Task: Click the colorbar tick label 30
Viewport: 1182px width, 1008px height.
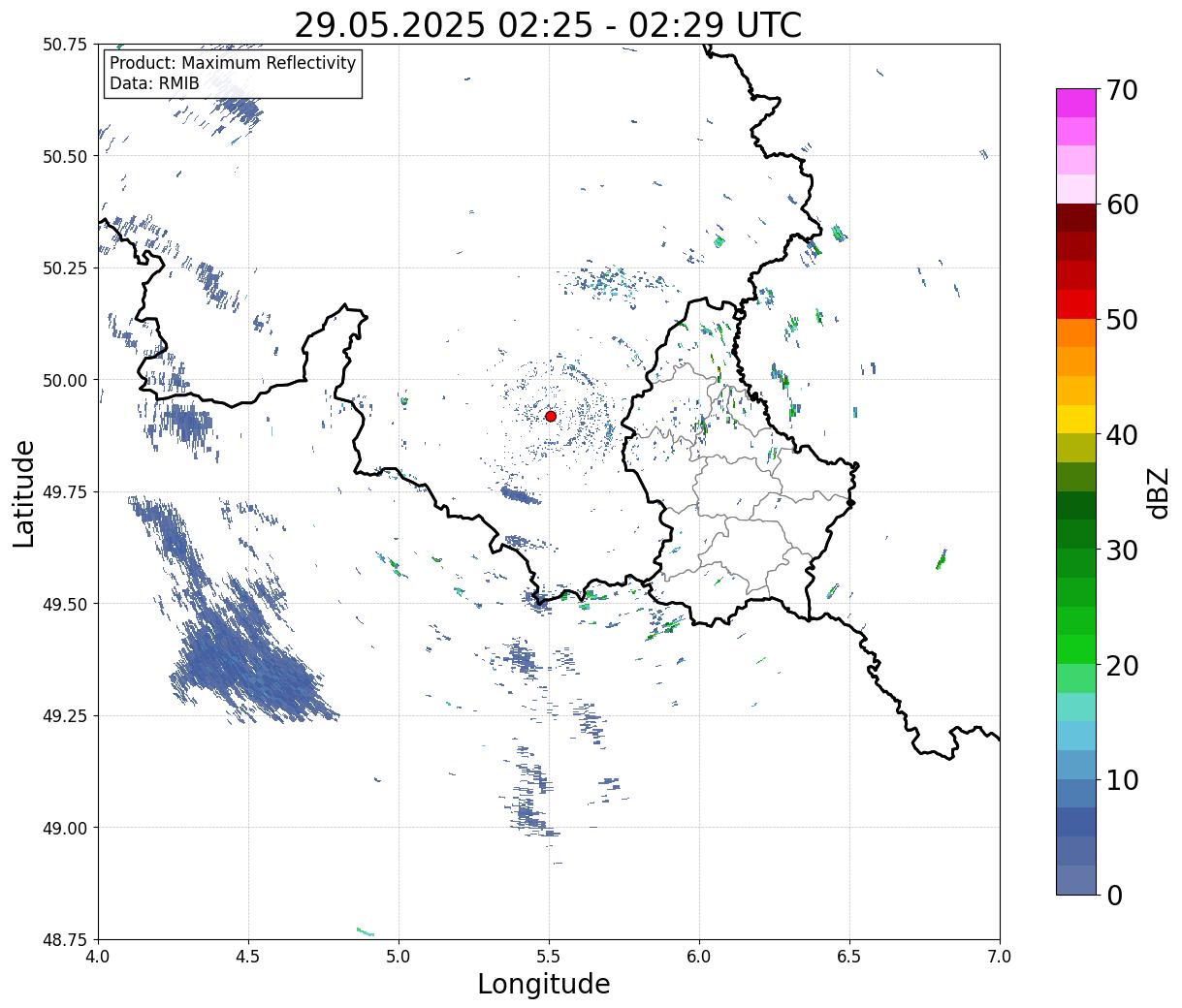Action: point(1121,550)
